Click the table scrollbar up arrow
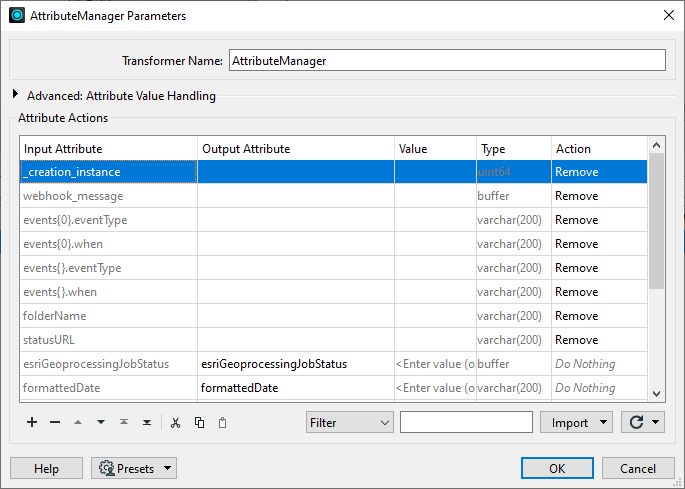685x489 pixels. click(656, 145)
